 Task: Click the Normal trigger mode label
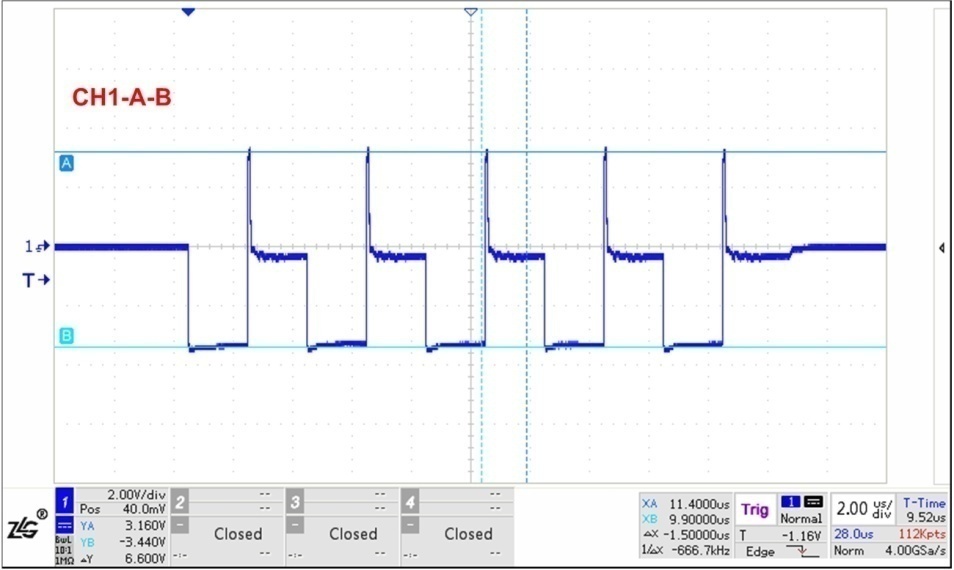pos(800,519)
